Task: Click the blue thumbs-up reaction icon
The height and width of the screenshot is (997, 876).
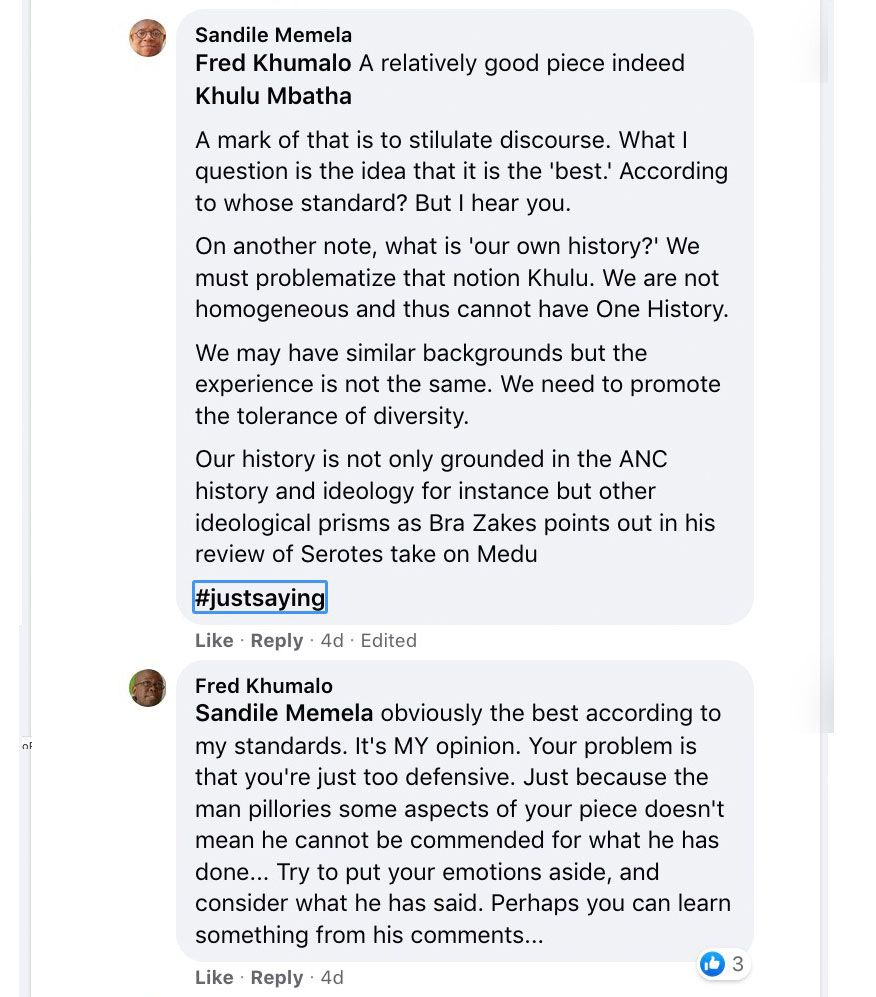Action: (x=712, y=964)
